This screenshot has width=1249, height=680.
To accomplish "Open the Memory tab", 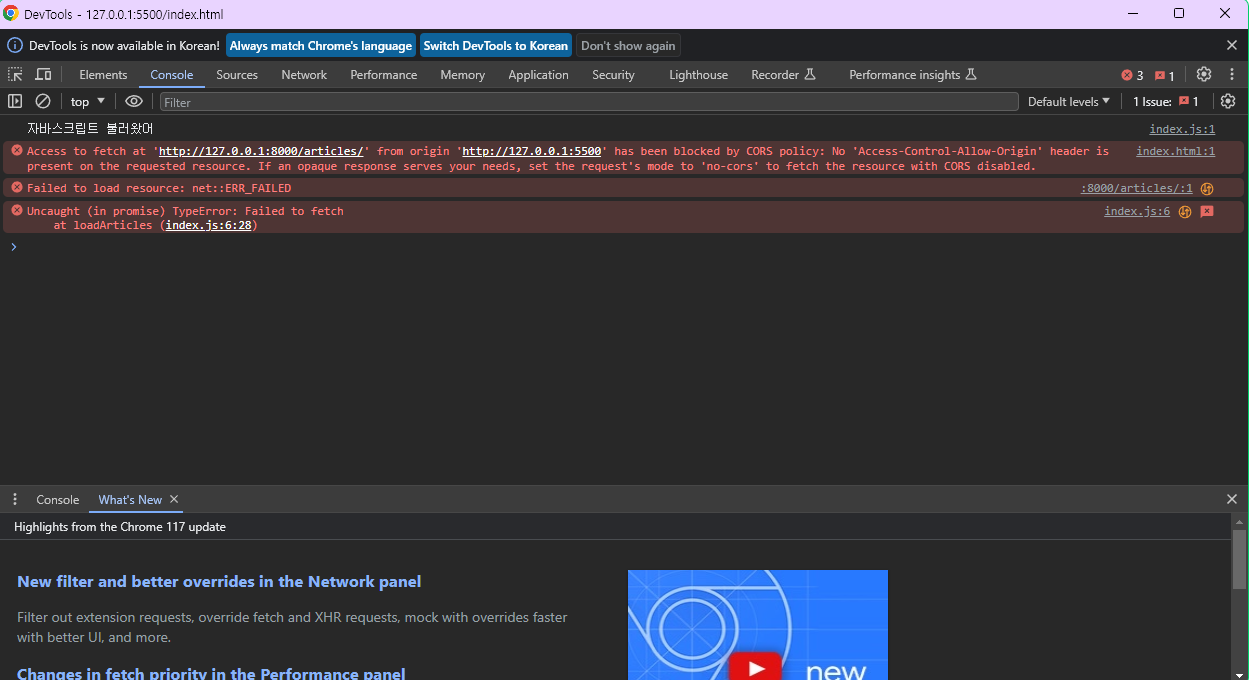I will 462,75.
